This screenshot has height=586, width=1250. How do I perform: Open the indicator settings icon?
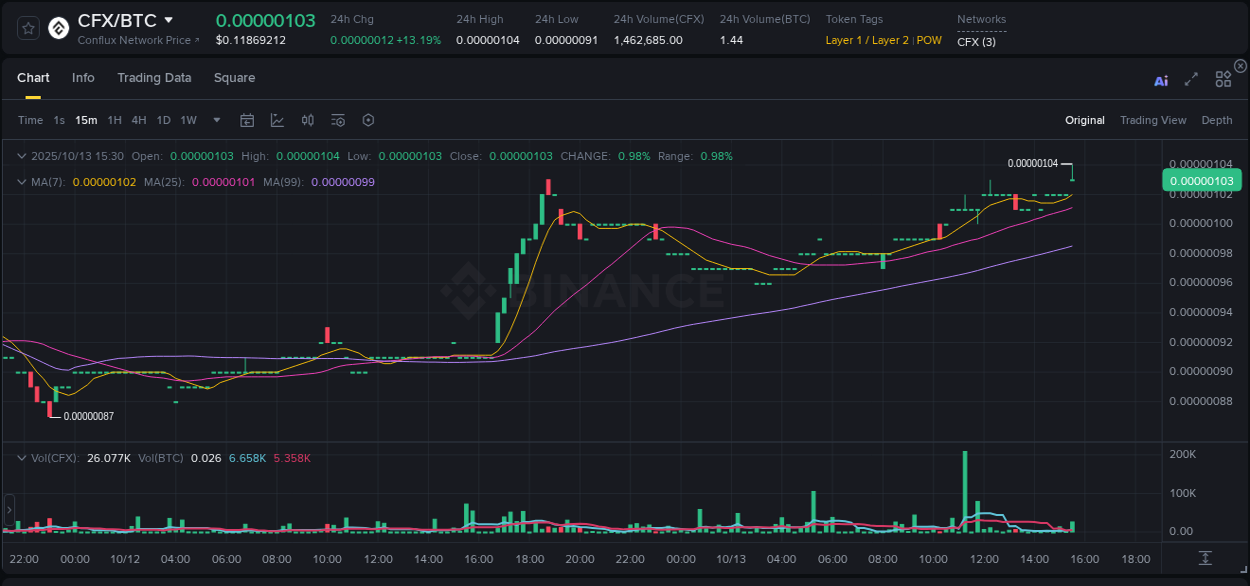337,120
